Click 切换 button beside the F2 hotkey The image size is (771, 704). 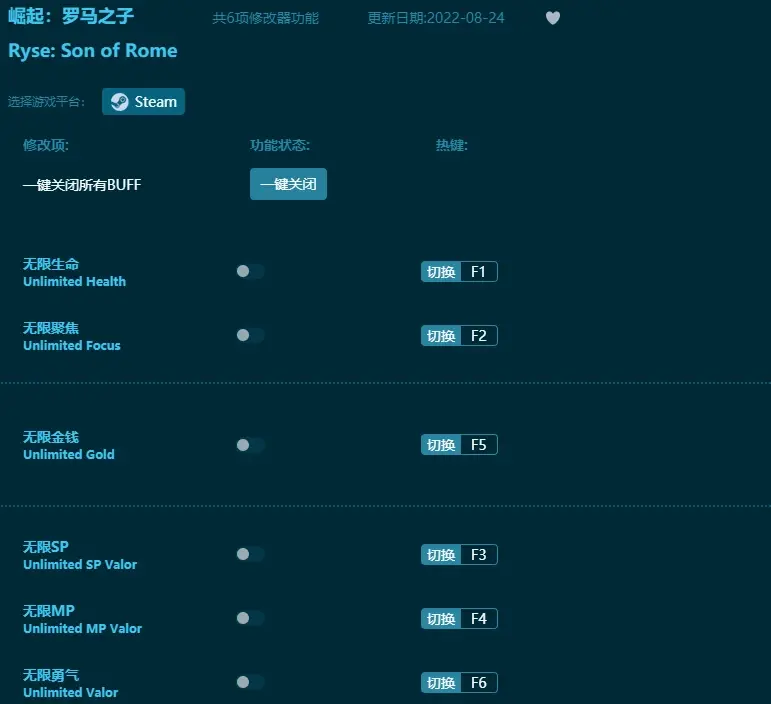point(441,336)
